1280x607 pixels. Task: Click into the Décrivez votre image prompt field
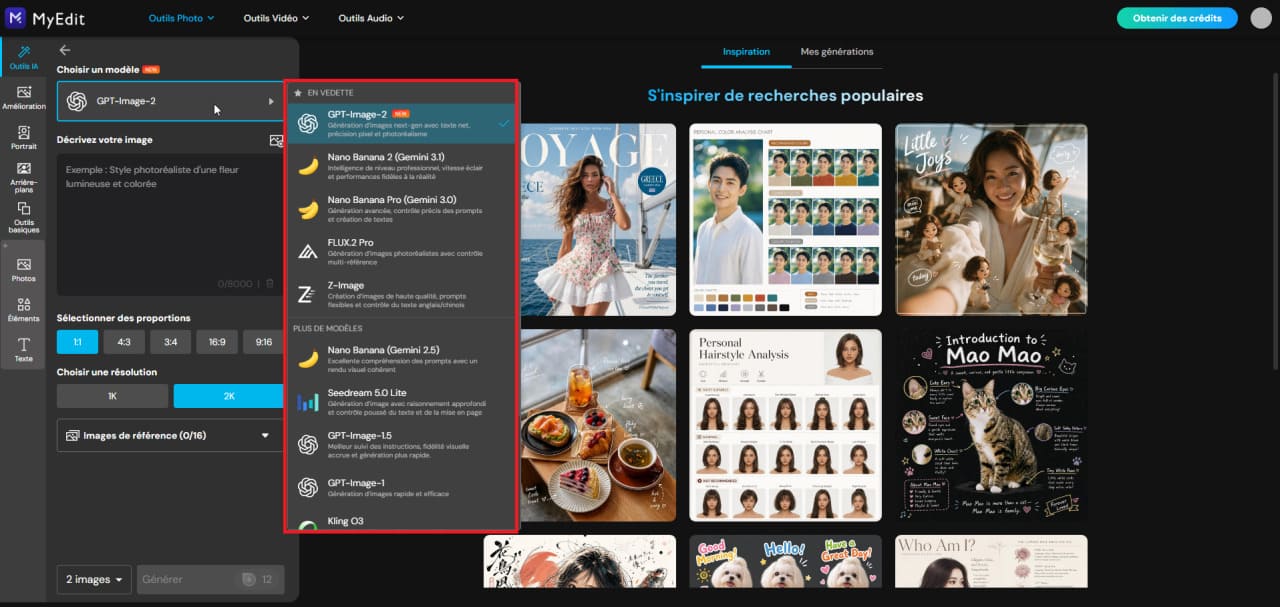(171, 225)
